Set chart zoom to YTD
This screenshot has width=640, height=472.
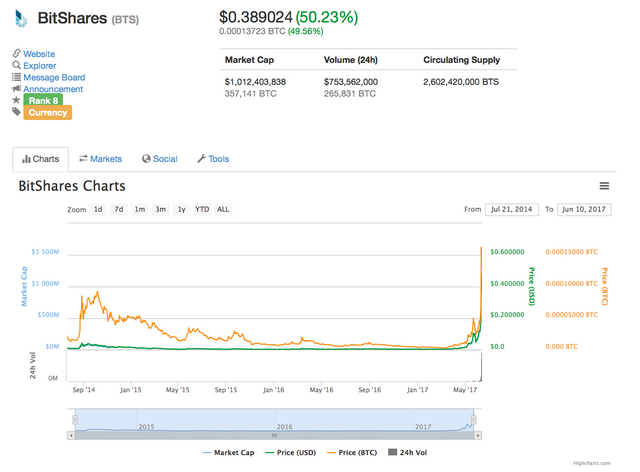[202, 209]
